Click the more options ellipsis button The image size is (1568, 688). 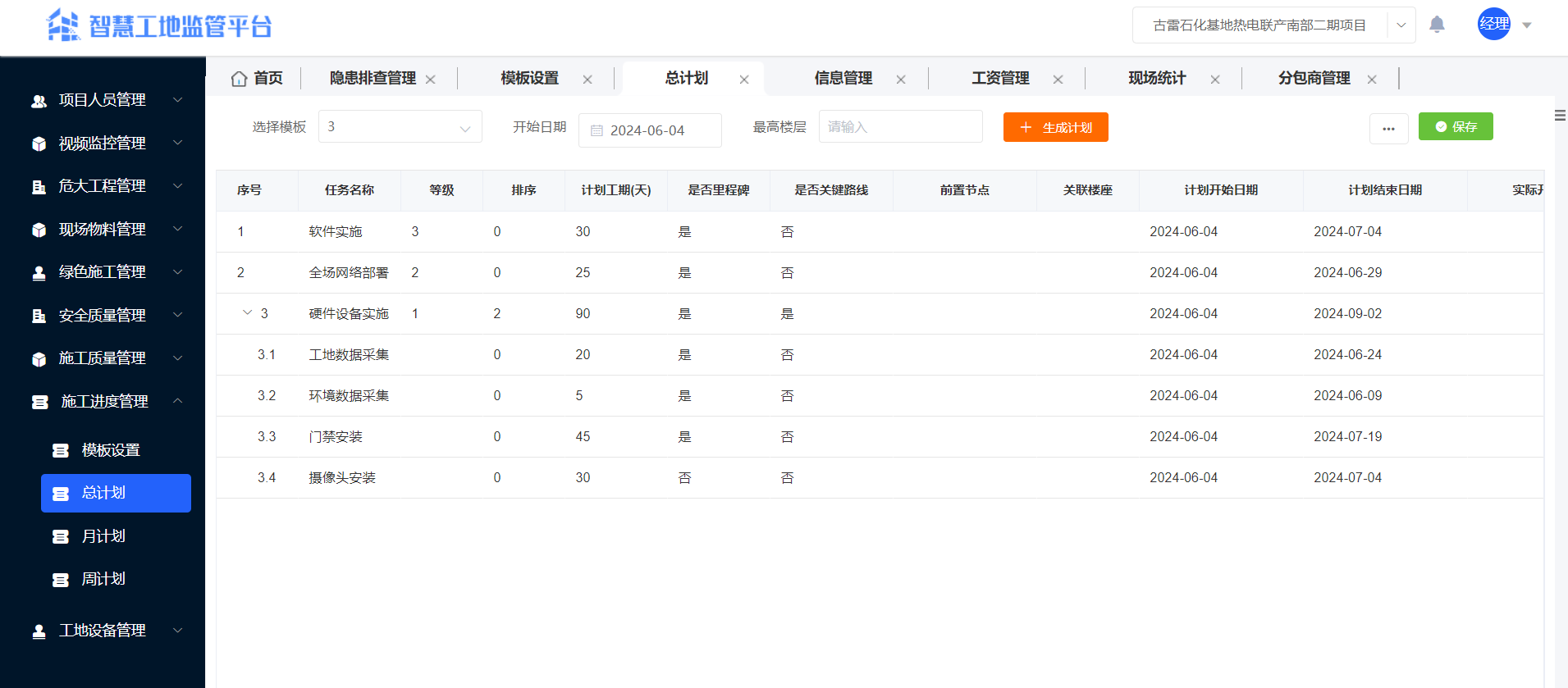[x=1388, y=129]
